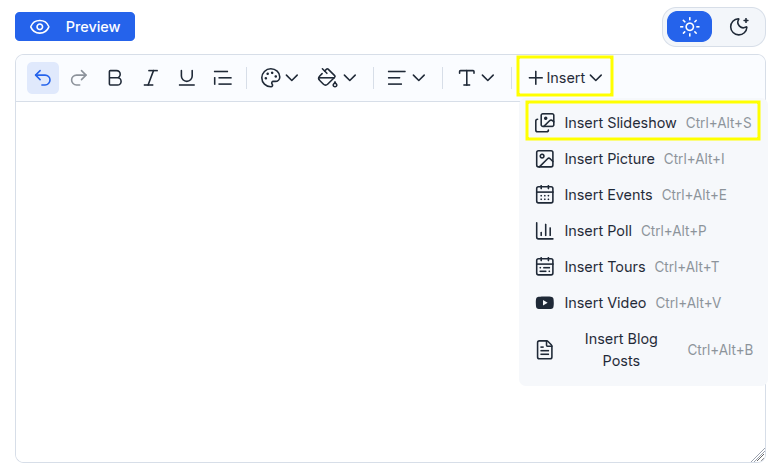Click the redo arrow icon
The height and width of the screenshot is (476, 784).
(79, 78)
